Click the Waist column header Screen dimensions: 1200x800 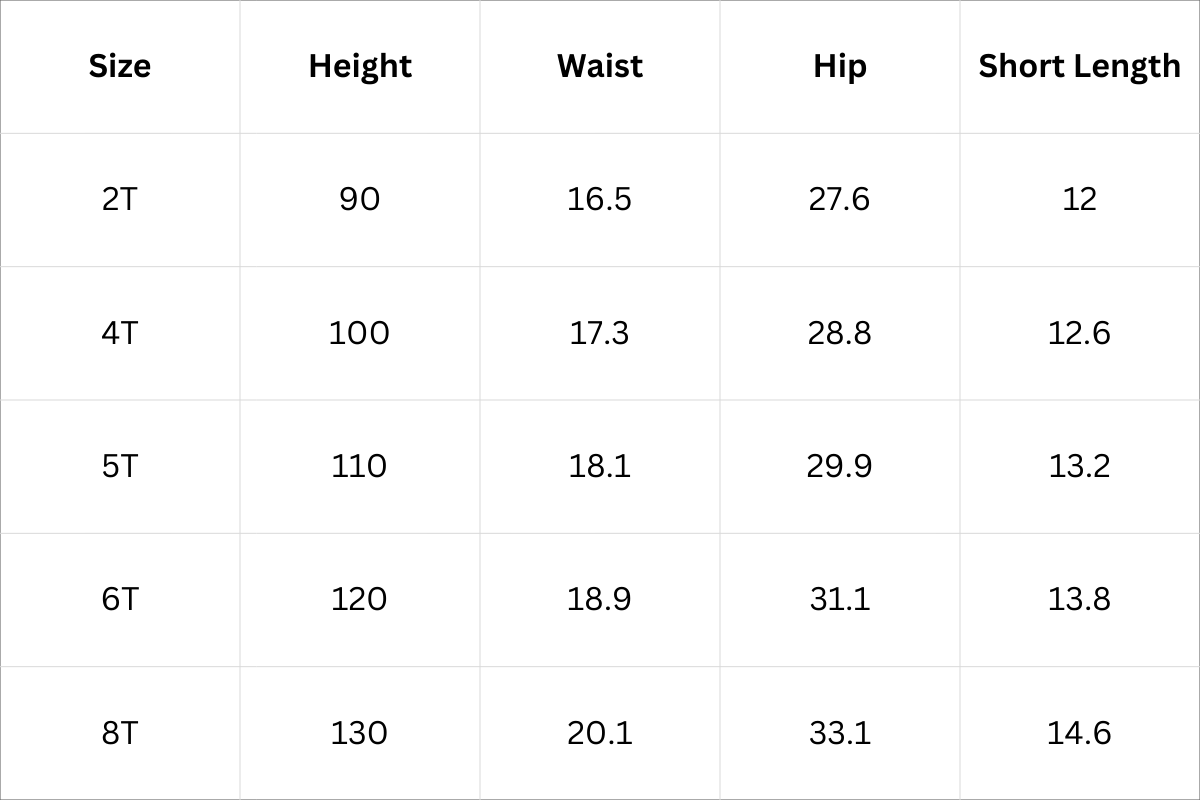click(x=599, y=66)
